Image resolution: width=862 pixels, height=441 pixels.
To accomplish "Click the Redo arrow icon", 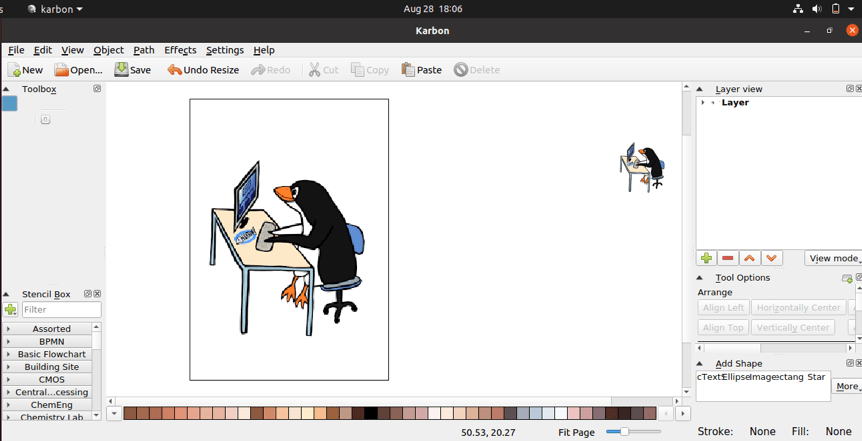I will [x=258, y=70].
